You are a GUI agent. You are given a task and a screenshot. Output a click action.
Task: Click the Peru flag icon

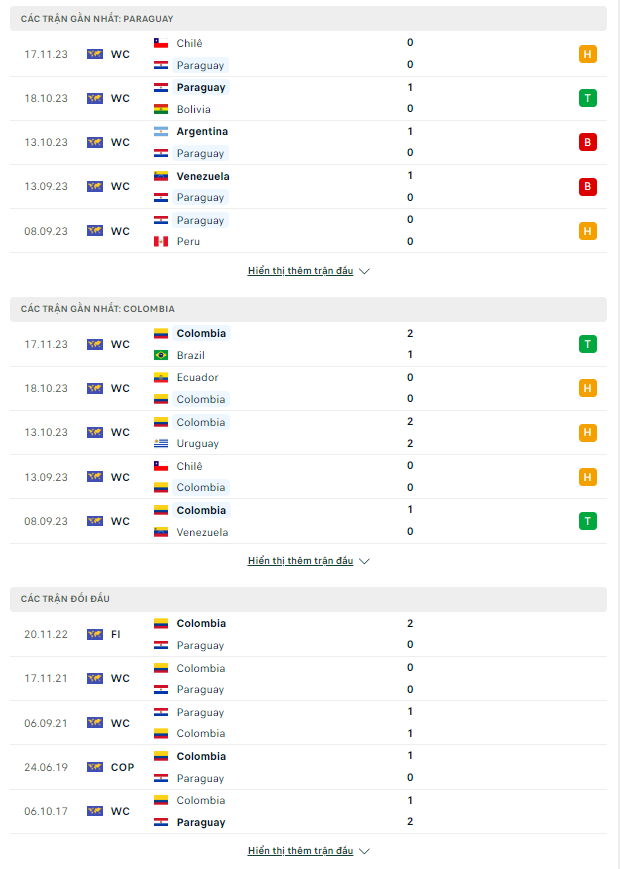[x=161, y=242]
